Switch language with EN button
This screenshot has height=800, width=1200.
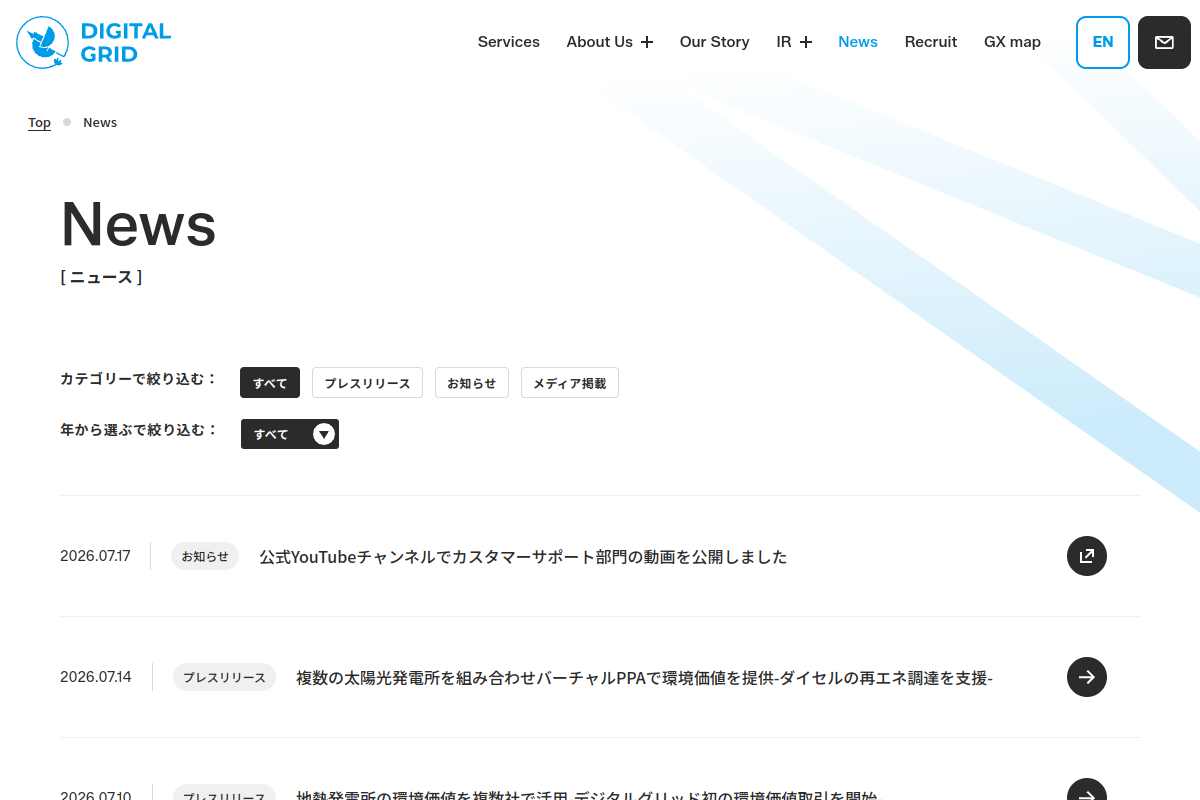coord(1103,42)
